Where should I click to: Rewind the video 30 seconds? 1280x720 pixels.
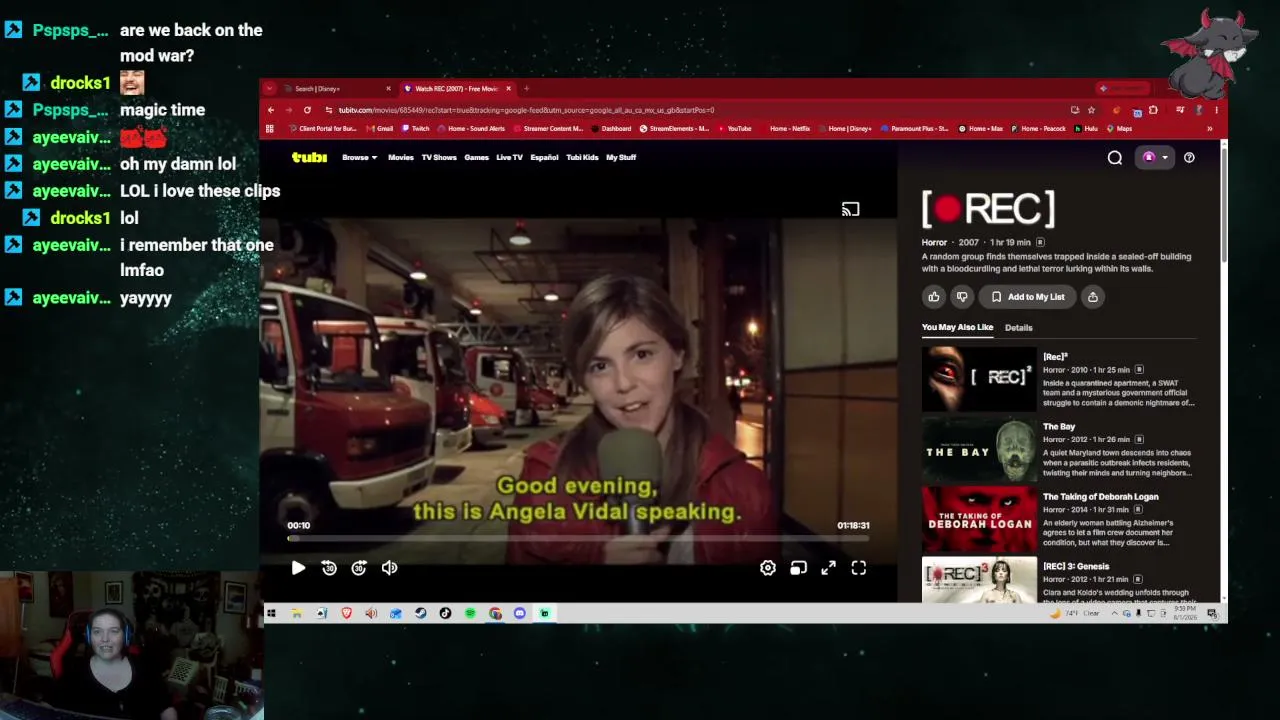coord(329,568)
